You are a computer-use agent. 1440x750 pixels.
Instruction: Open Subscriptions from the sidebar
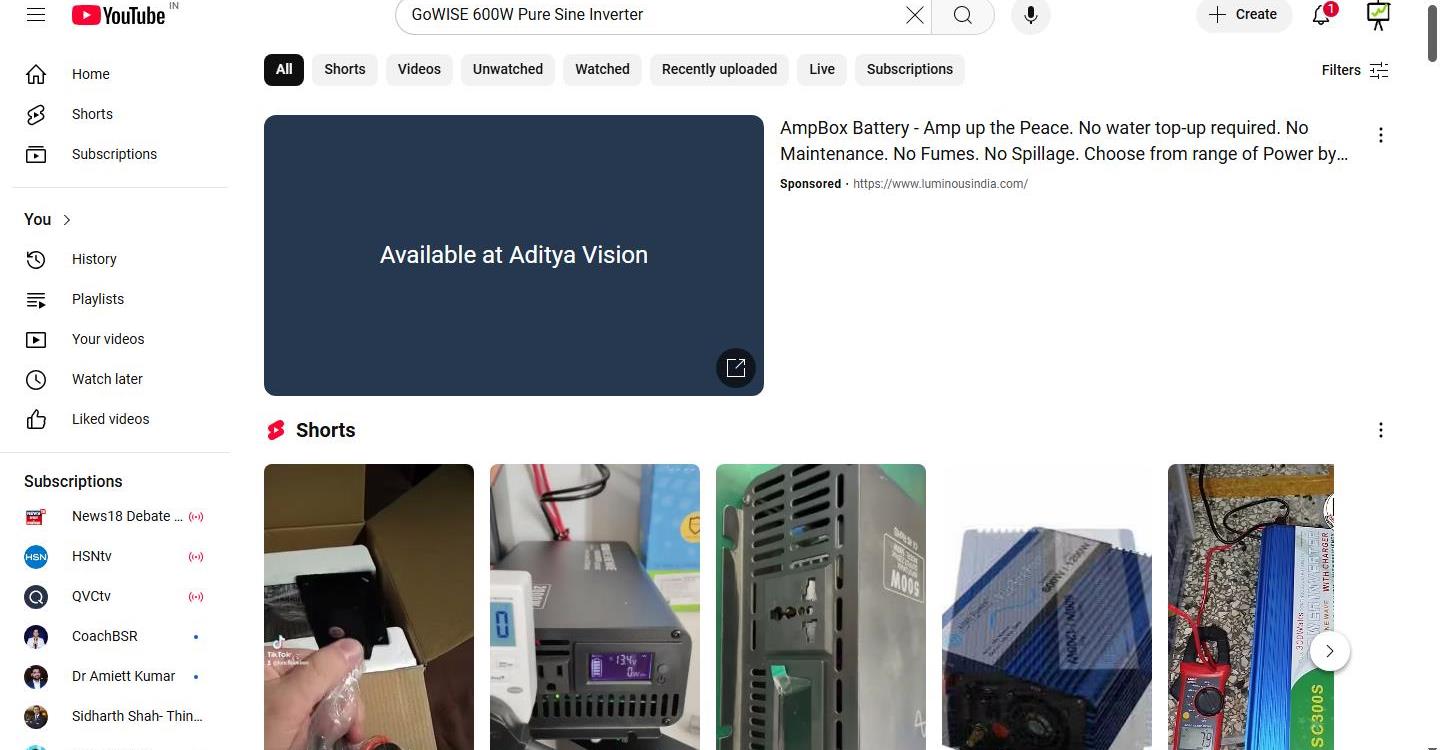point(120,154)
